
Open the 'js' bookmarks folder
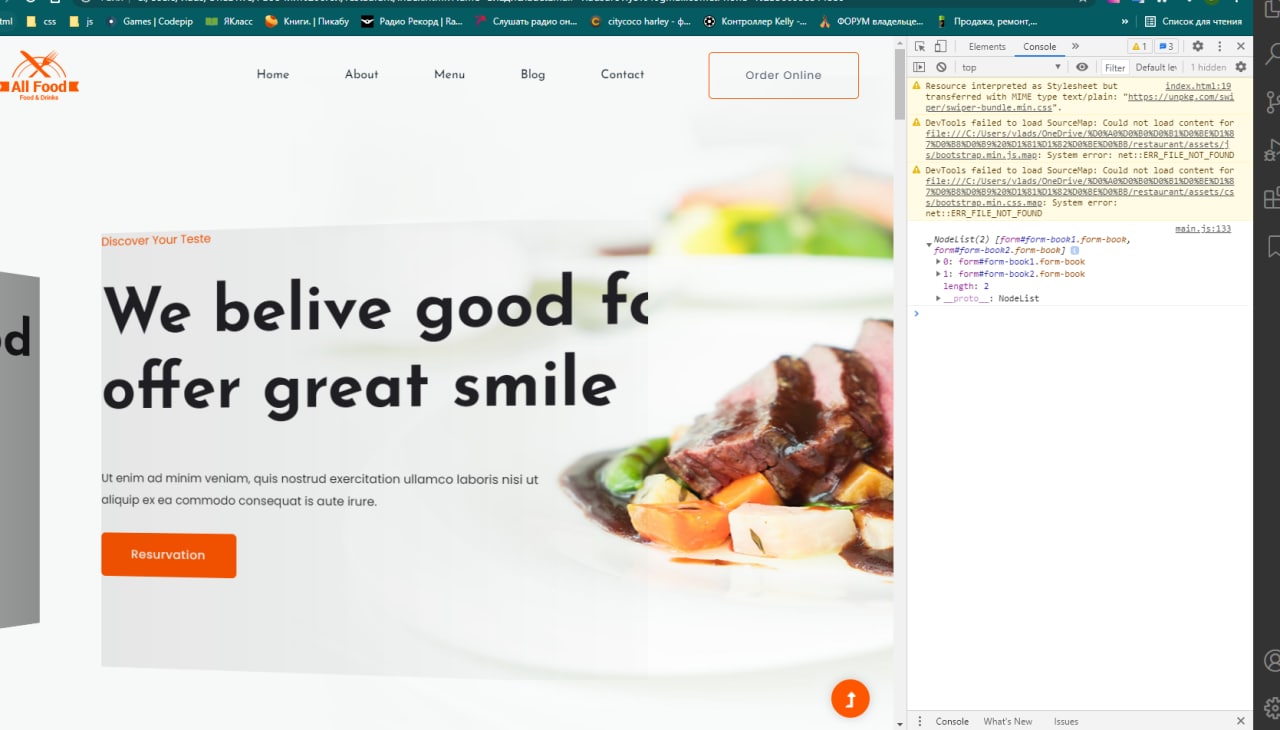click(81, 21)
